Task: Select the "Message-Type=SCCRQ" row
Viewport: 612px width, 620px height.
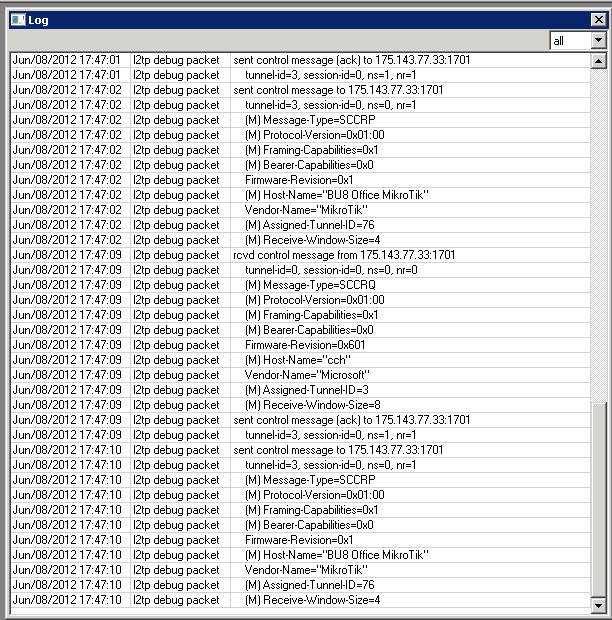Action: 300,285
